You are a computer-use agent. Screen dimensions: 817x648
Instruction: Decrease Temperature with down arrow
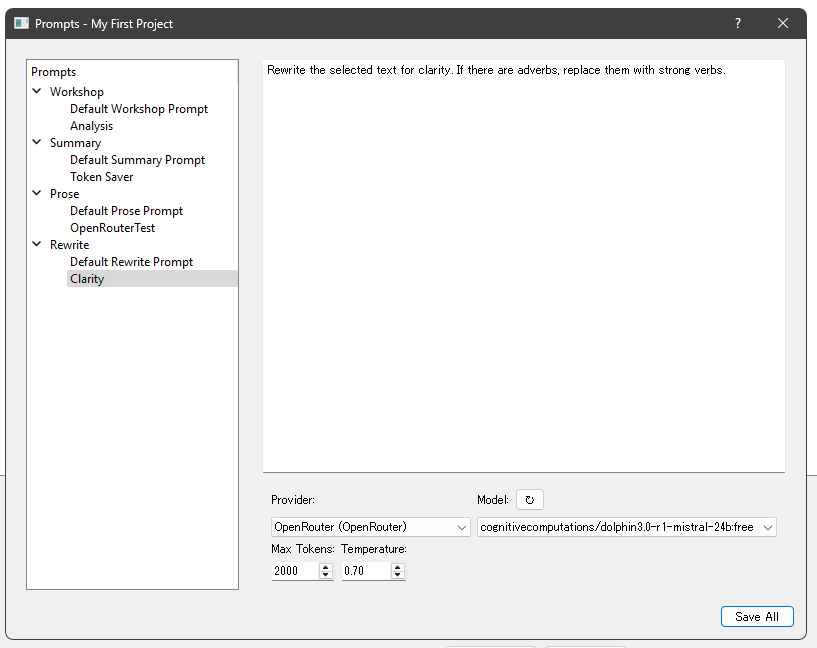pyautogui.click(x=398, y=575)
